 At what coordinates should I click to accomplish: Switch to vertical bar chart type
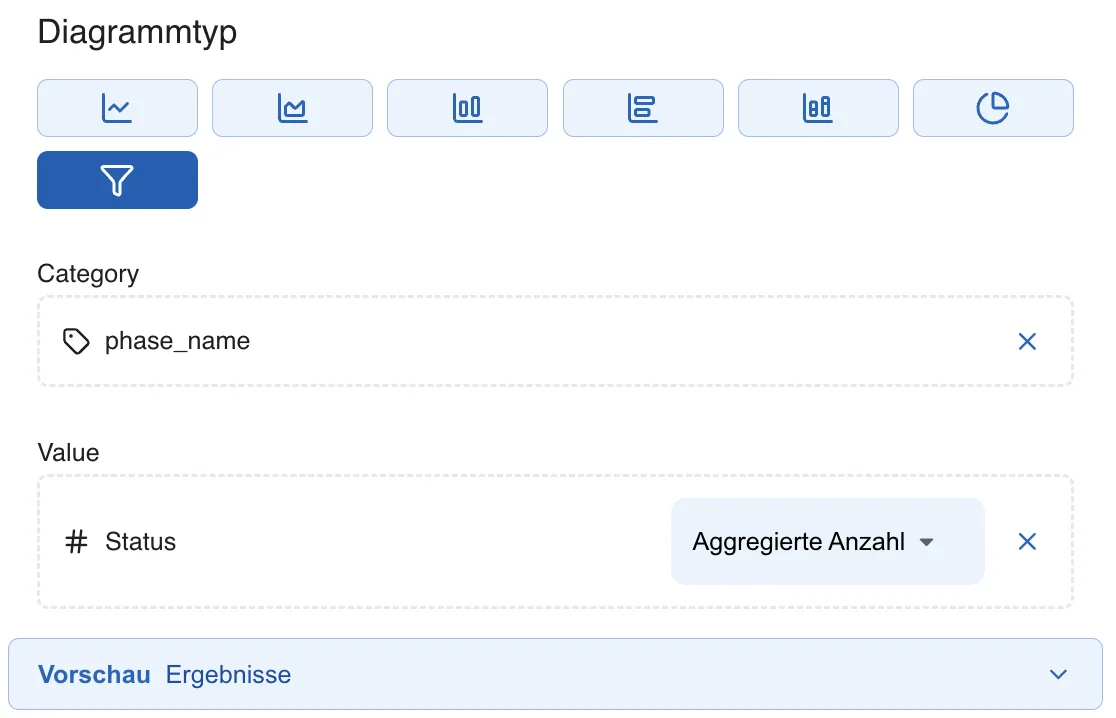tap(468, 108)
